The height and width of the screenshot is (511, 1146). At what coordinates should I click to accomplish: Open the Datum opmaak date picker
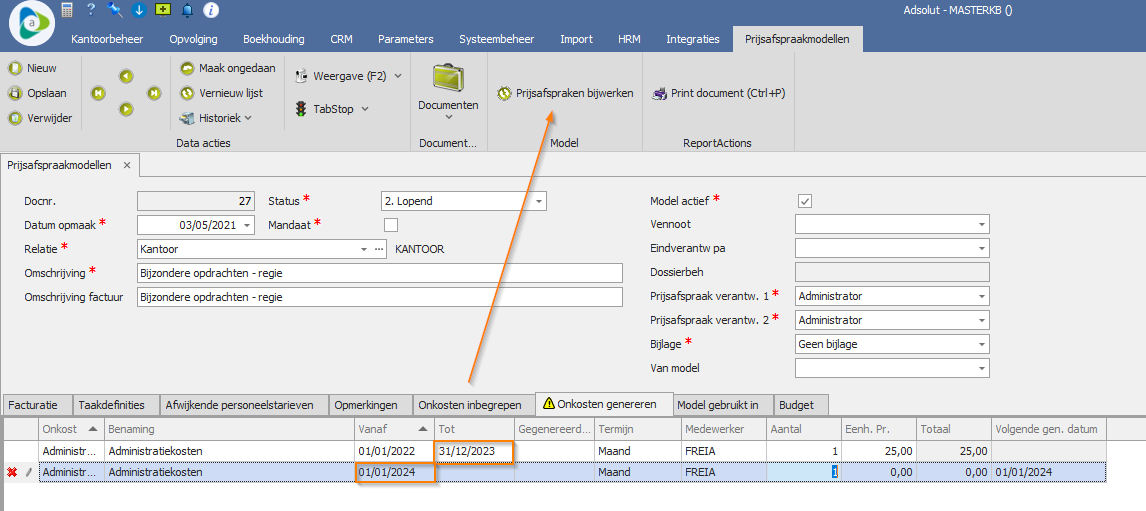(x=247, y=225)
